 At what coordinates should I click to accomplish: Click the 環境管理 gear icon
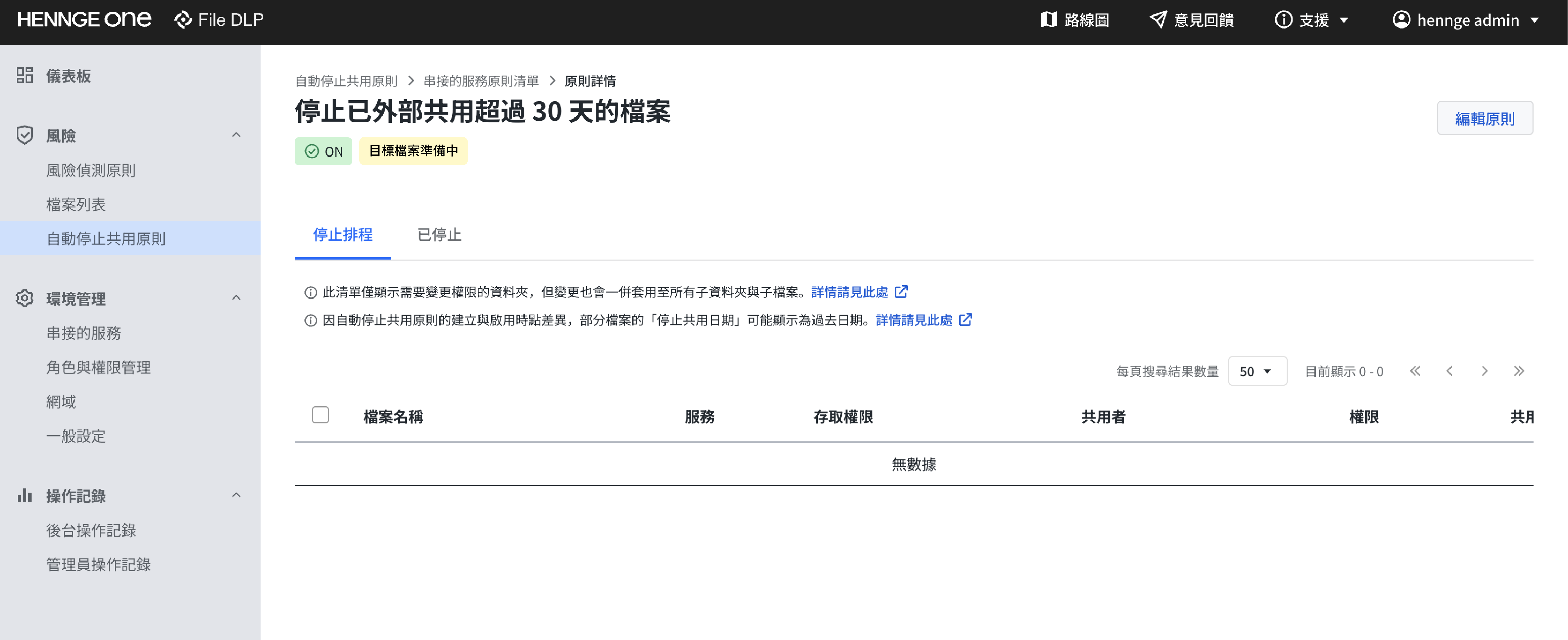pyautogui.click(x=24, y=298)
